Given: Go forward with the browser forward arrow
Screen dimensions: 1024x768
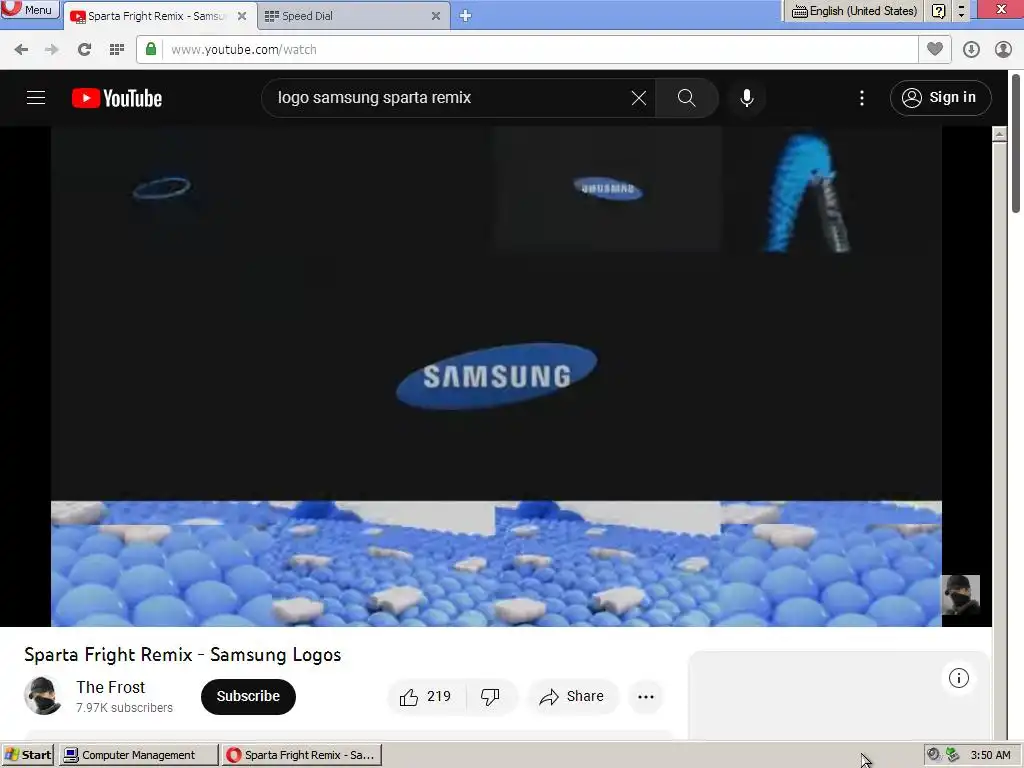Looking at the screenshot, I should click(52, 50).
